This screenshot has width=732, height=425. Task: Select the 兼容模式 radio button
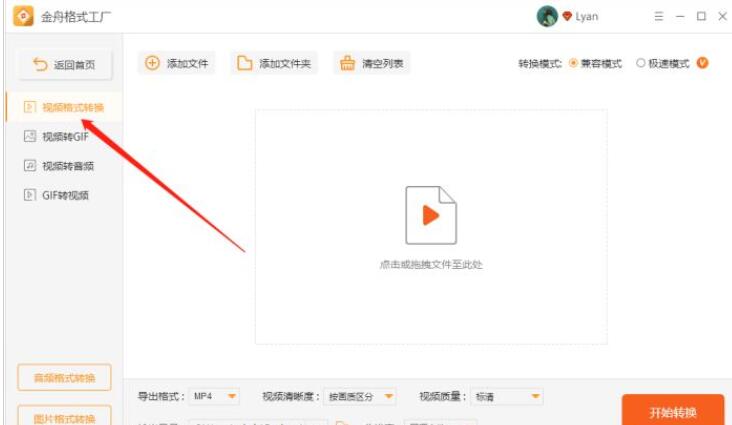pyautogui.click(x=573, y=63)
